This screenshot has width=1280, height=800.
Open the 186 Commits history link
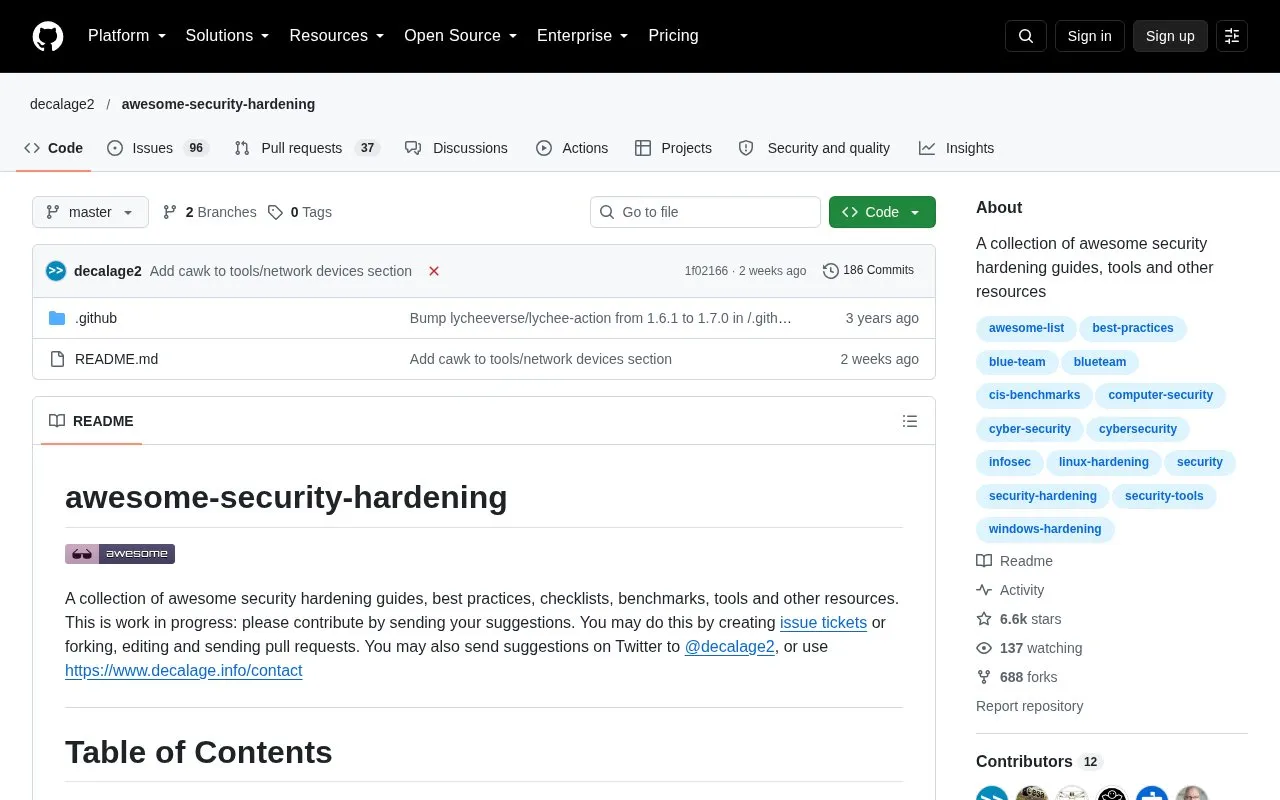tap(868, 270)
